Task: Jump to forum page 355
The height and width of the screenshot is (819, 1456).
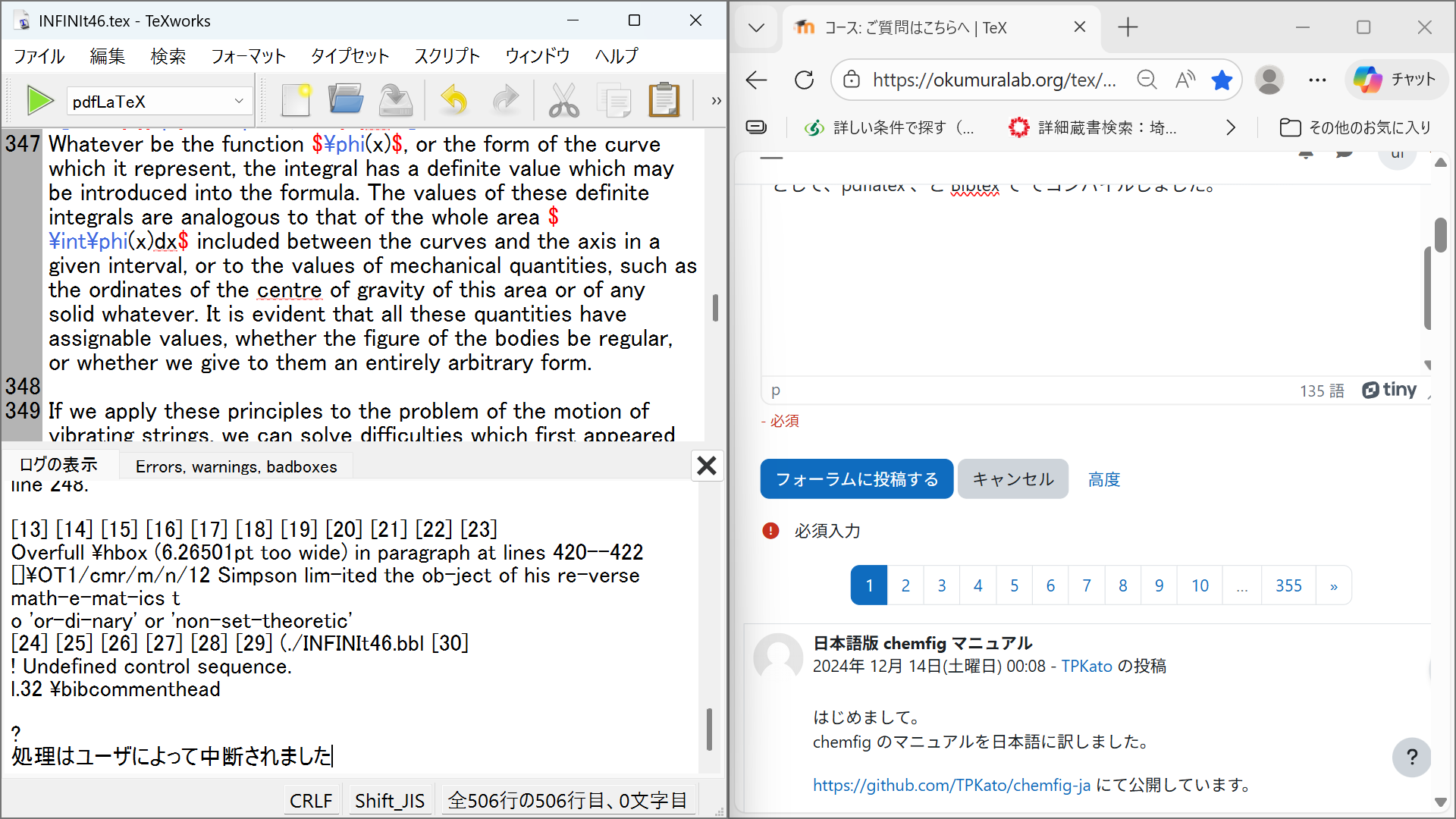Action: click(1288, 585)
